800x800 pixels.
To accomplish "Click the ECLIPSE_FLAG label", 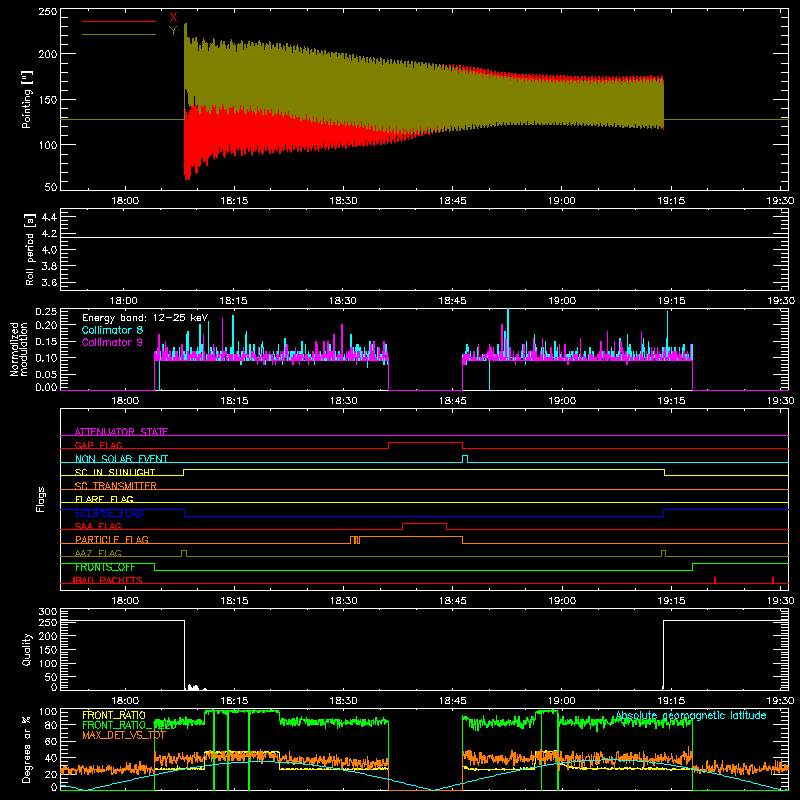I will pos(109,513).
